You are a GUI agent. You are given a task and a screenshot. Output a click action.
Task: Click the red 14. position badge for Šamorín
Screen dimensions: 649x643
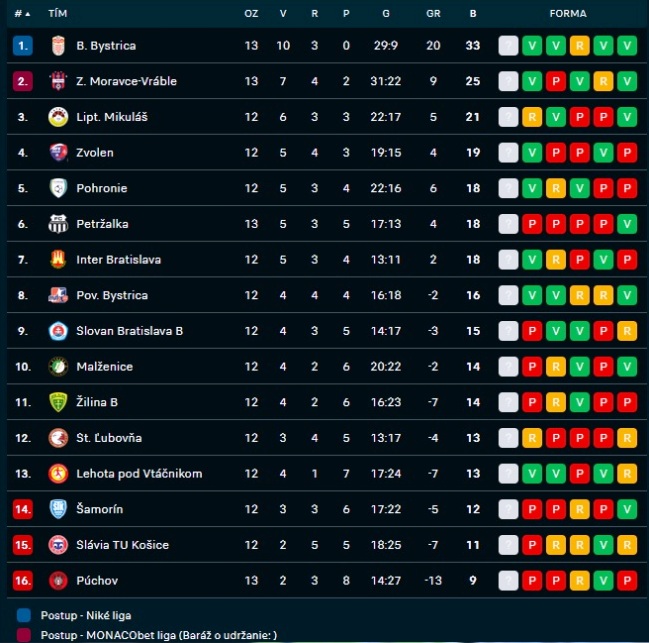[23, 510]
